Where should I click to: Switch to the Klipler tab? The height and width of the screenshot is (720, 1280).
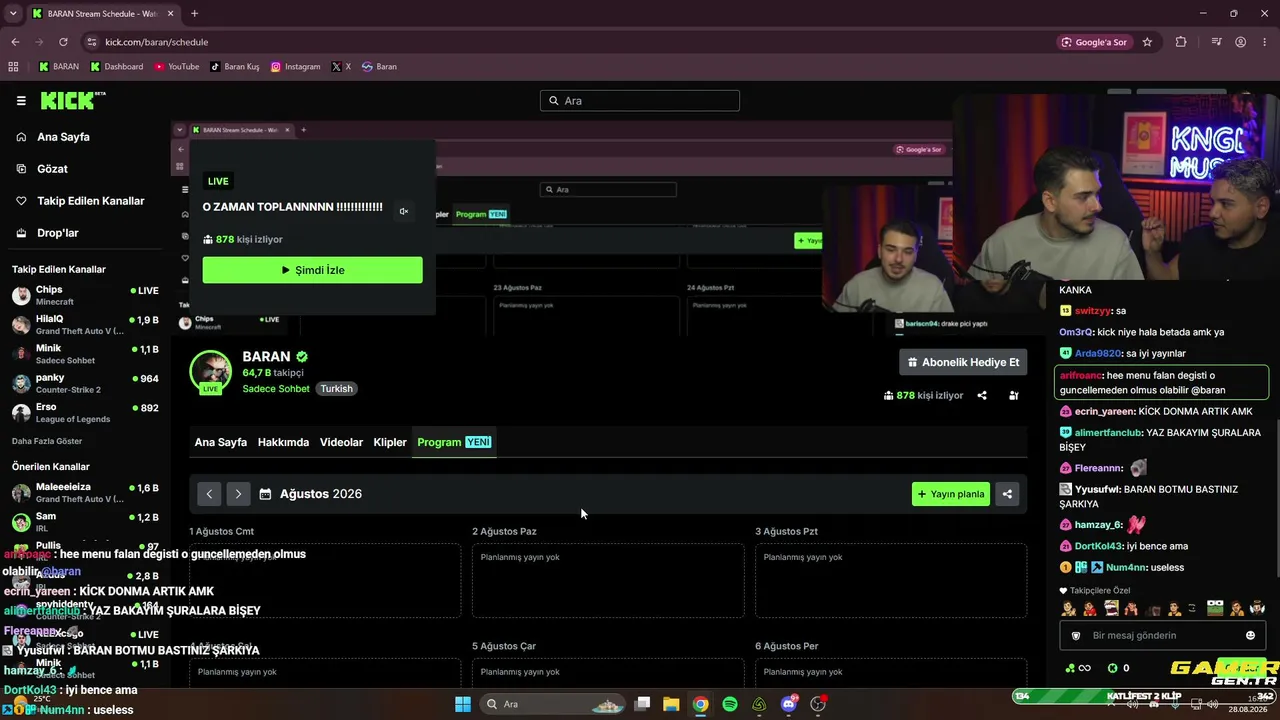point(390,442)
